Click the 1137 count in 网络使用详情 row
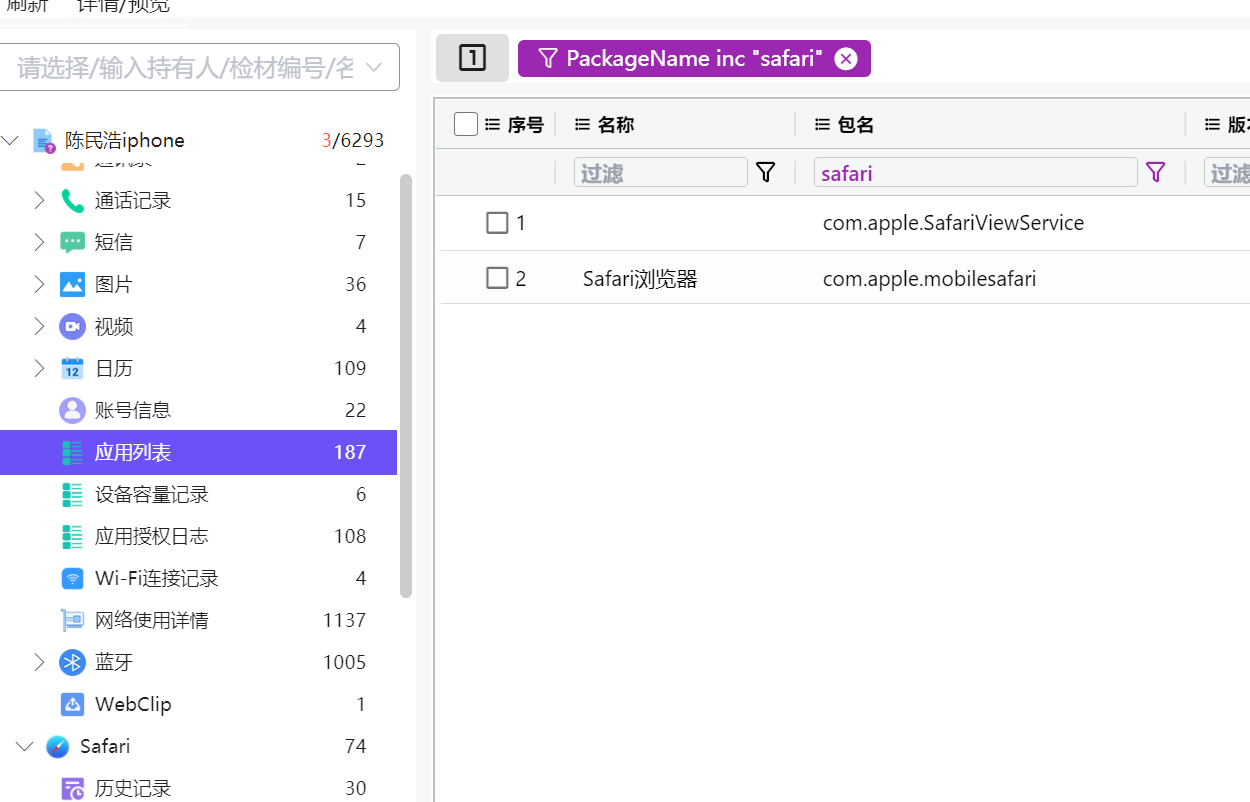 (x=344, y=620)
